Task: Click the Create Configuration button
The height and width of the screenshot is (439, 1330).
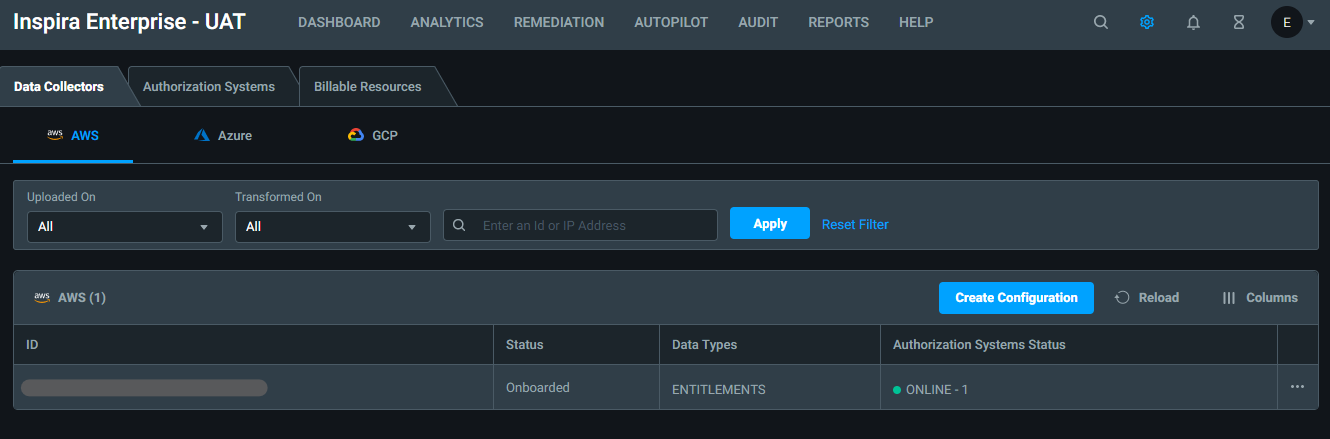Action: (1016, 297)
